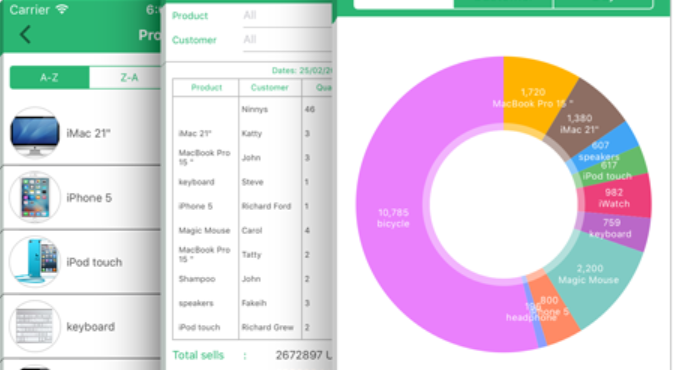
Task: Tap the iPod touch product image
Action: pos(35,262)
